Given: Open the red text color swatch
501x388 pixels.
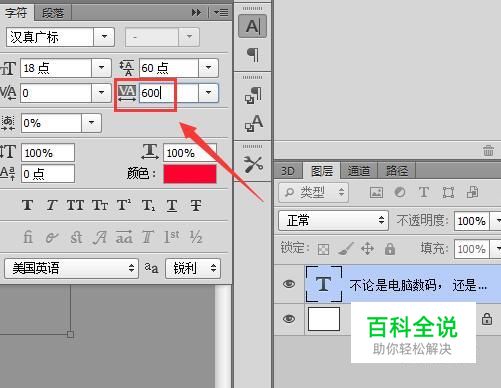Looking at the screenshot, I should pos(190,174).
